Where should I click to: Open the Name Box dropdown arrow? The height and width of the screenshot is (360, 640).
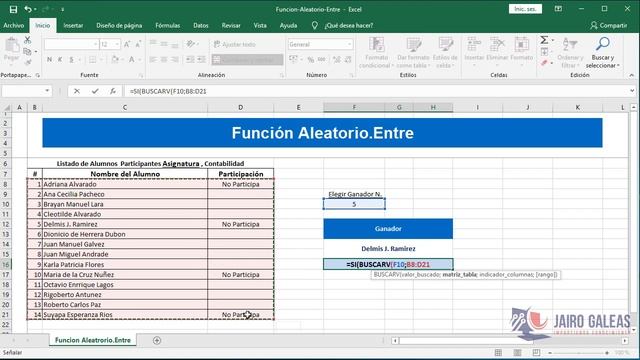click(47, 91)
